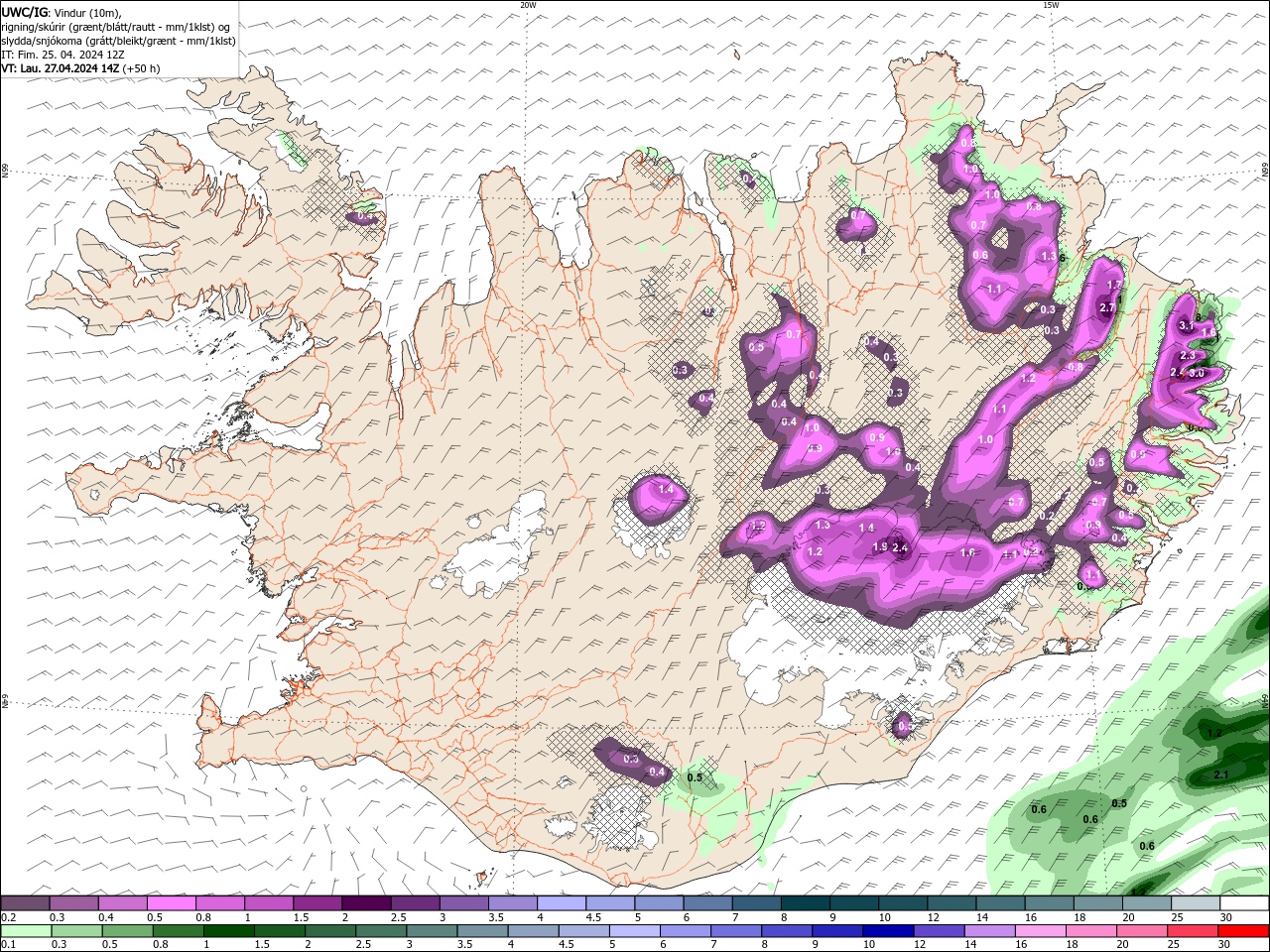The height and width of the screenshot is (952, 1270).
Task: Click the 'rigning/skúrir (grænt/blátt/rautt' header line
Action: click(118, 26)
